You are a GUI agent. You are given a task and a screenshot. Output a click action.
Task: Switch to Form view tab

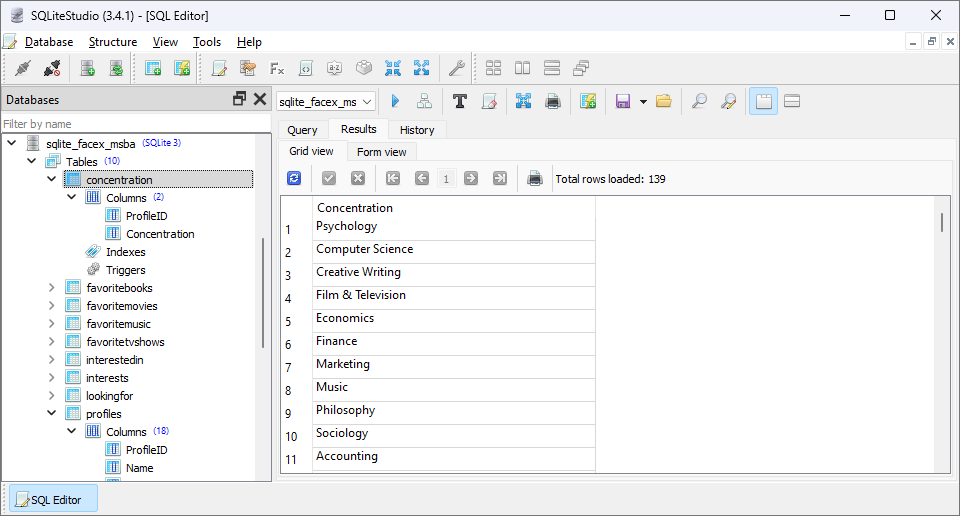click(x=381, y=152)
